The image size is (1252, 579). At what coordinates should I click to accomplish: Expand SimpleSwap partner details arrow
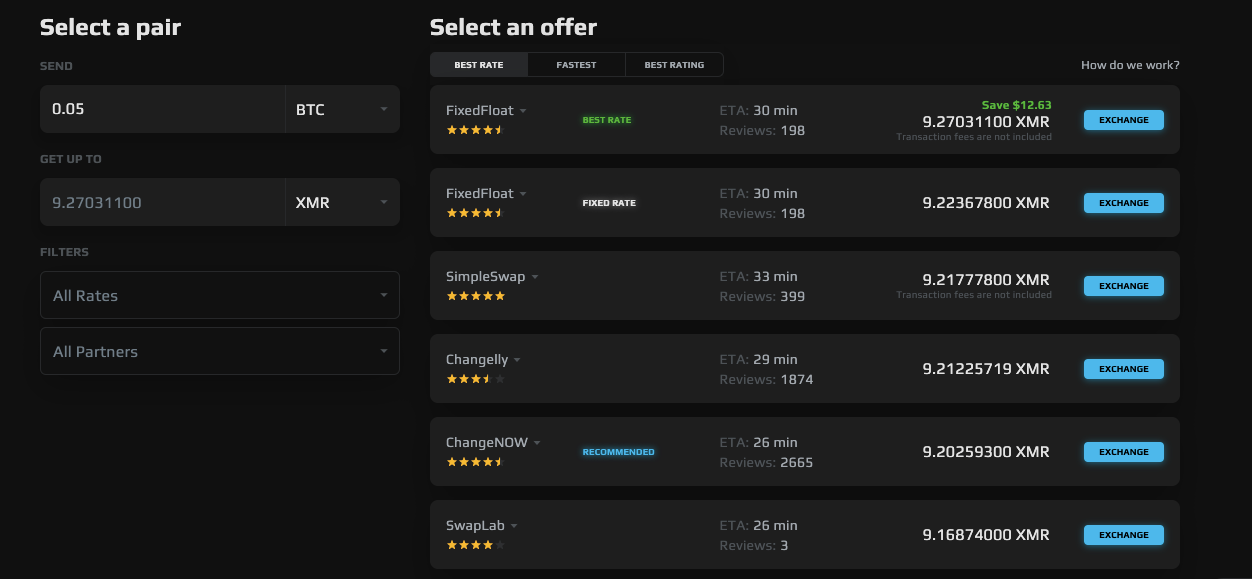point(535,277)
